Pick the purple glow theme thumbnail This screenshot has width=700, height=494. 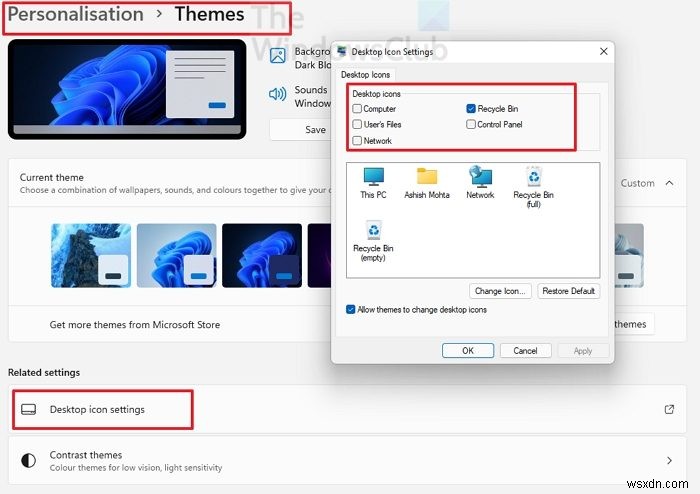(x=319, y=255)
